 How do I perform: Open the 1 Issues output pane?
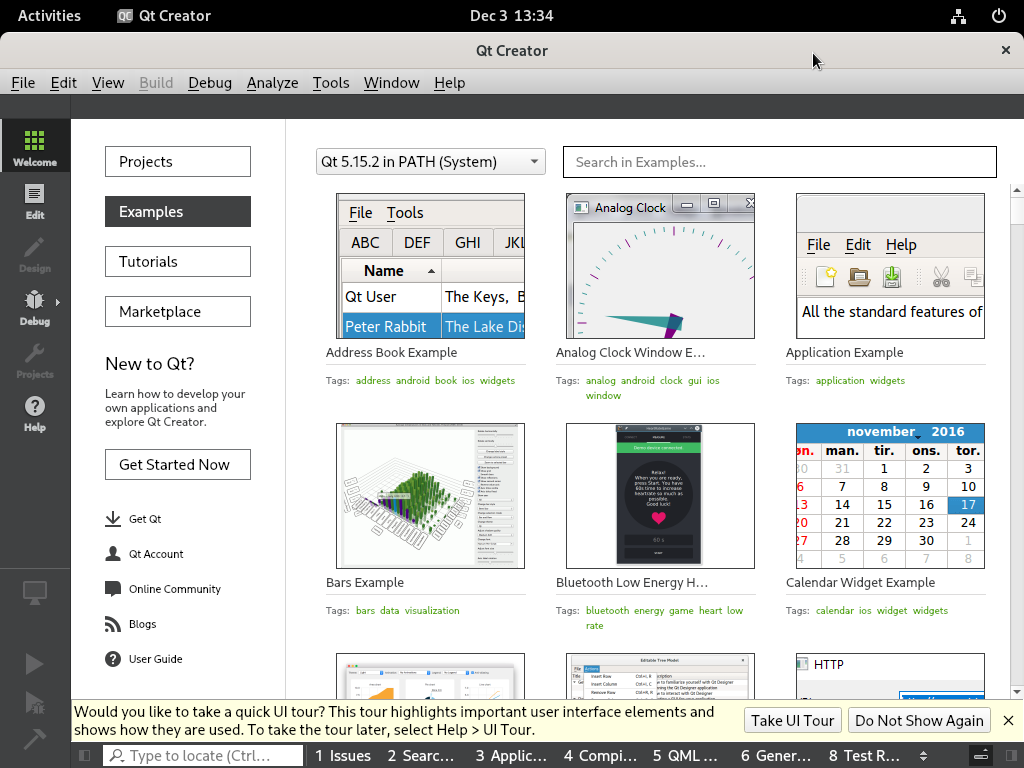pos(343,756)
